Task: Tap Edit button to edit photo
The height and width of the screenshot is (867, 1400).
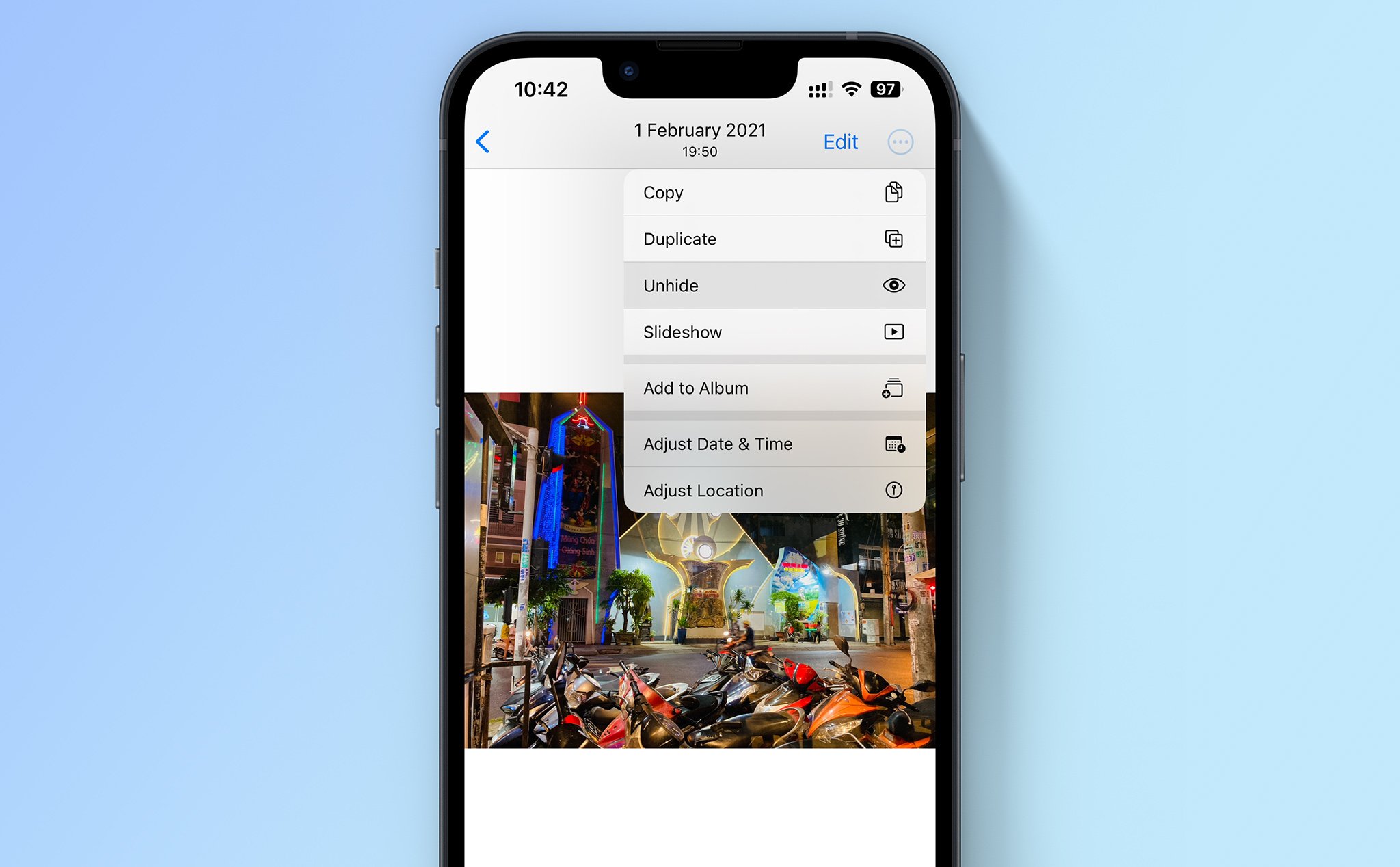Action: pos(839,140)
